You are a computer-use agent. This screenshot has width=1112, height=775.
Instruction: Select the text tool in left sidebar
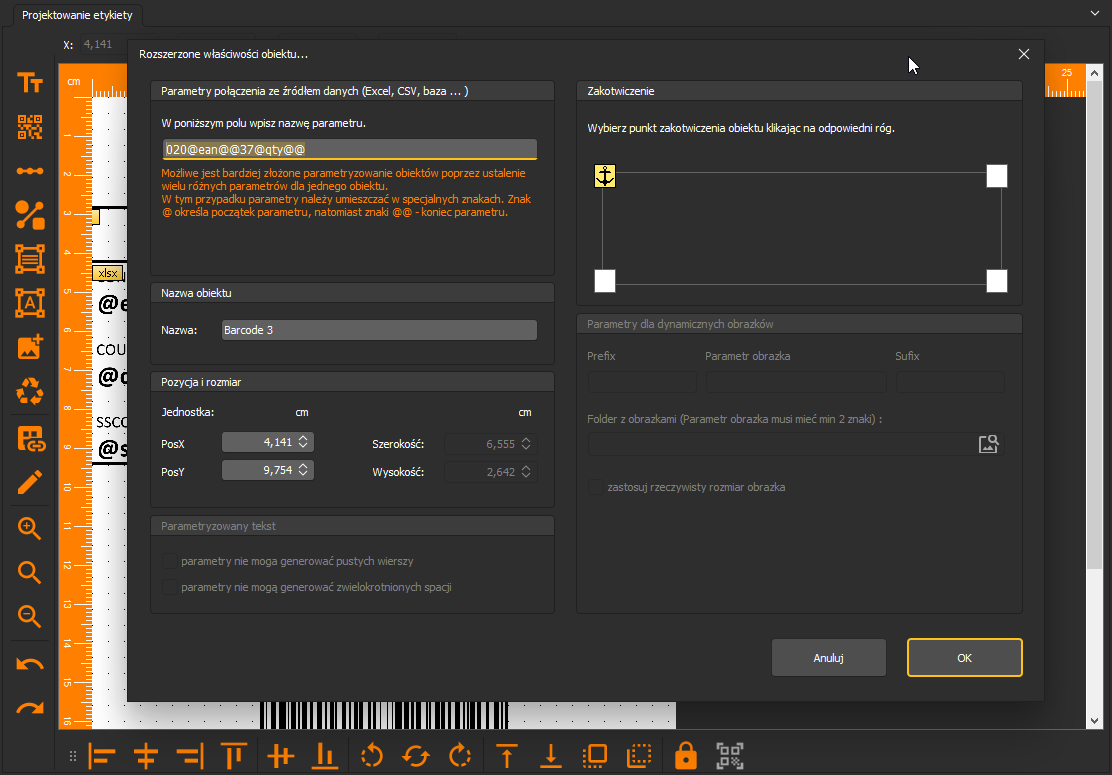(x=30, y=83)
